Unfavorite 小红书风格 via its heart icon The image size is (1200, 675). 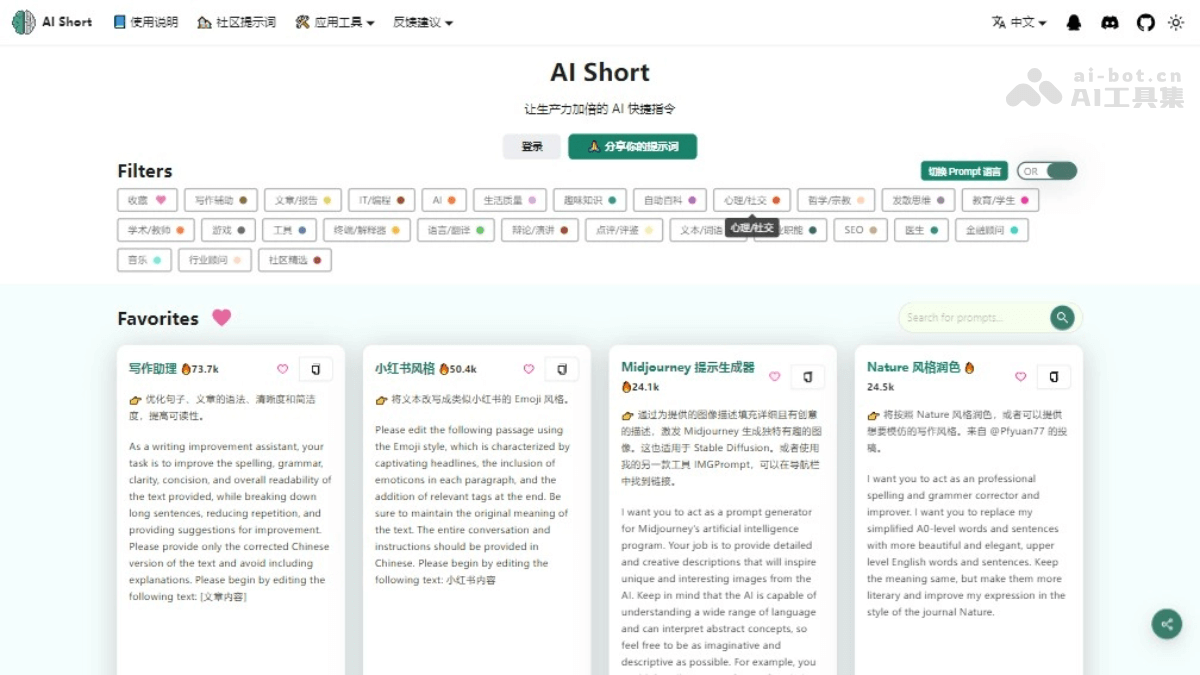pos(528,369)
